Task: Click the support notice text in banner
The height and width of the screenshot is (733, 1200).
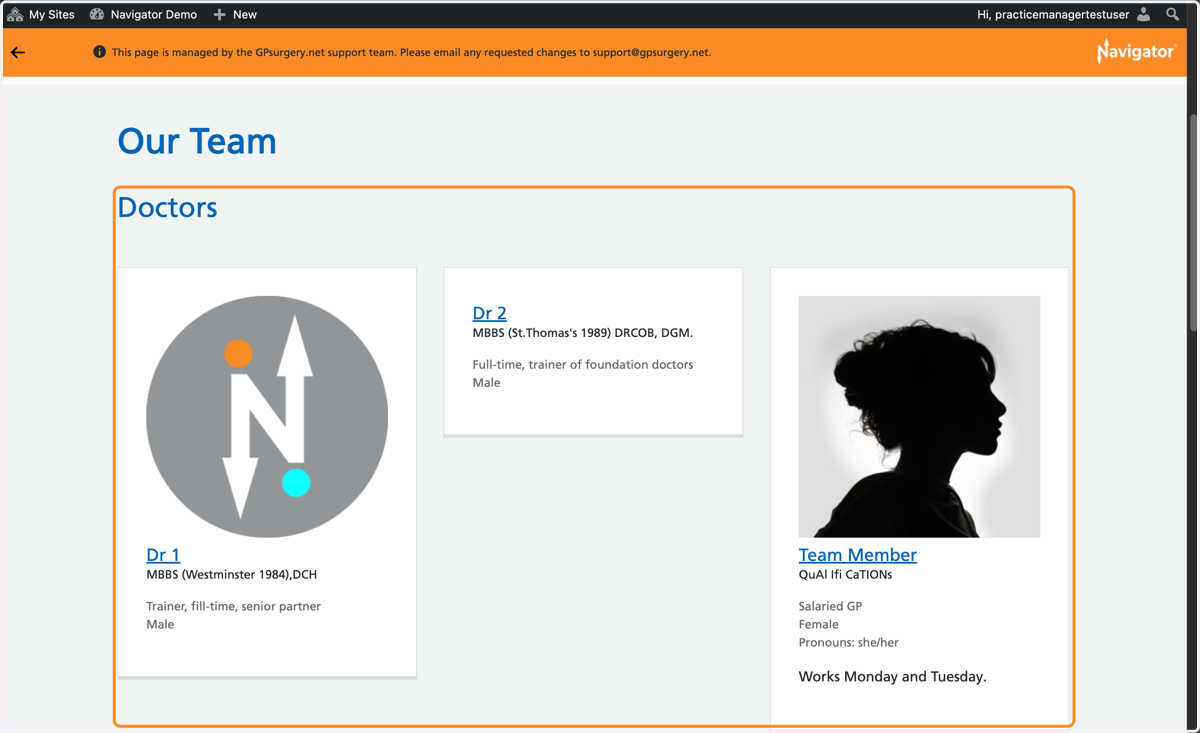Action: [411, 52]
